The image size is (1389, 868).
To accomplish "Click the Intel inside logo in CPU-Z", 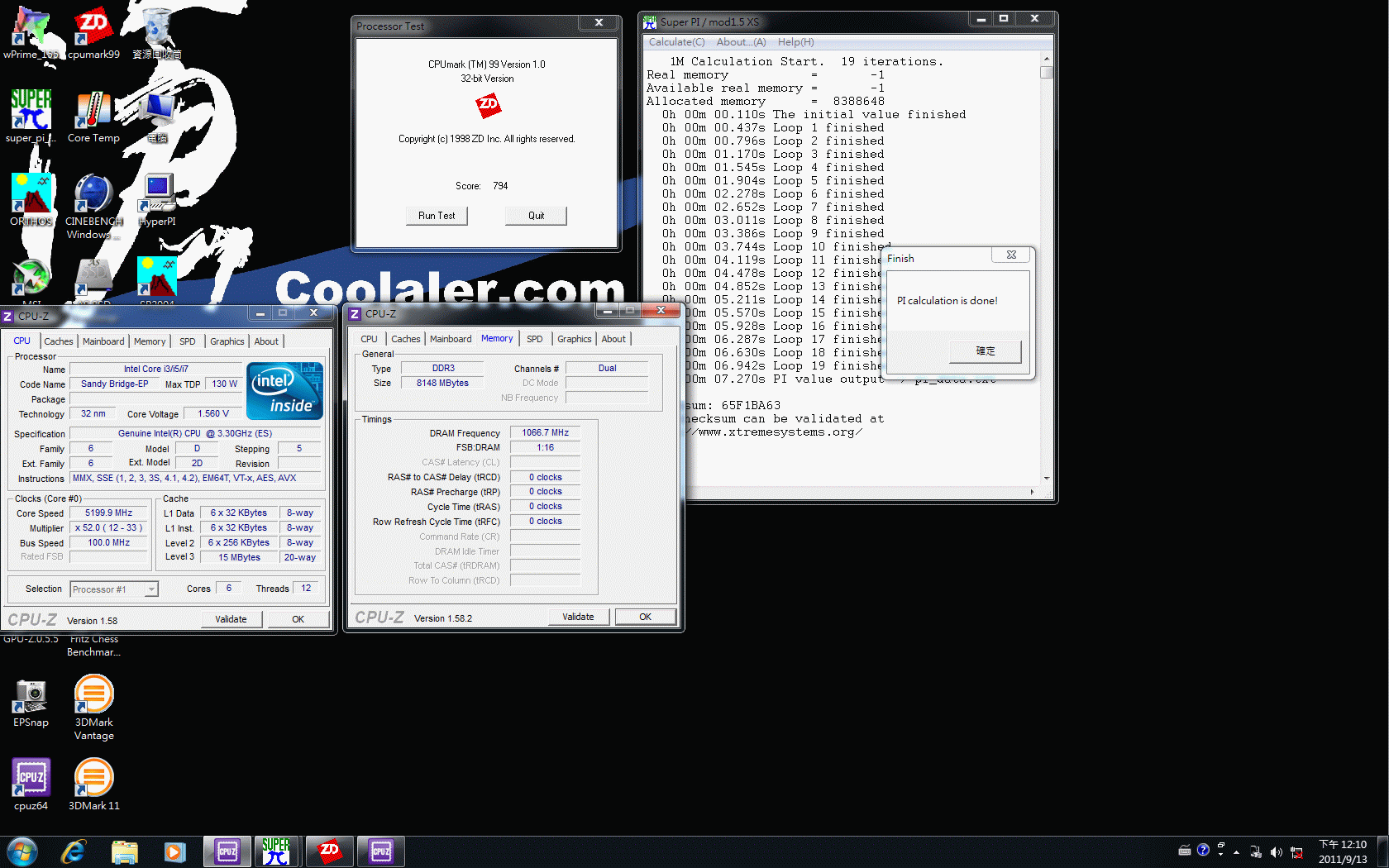I will 284,391.
